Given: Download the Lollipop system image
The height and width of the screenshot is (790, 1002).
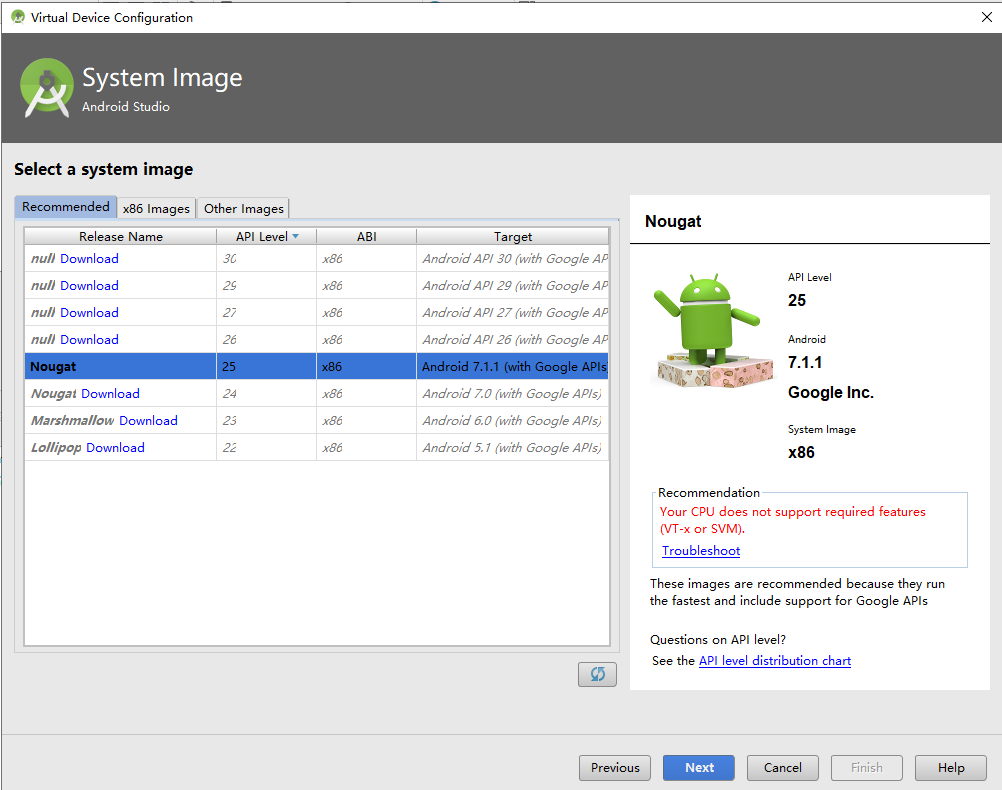Looking at the screenshot, I should (x=116, y=447).
